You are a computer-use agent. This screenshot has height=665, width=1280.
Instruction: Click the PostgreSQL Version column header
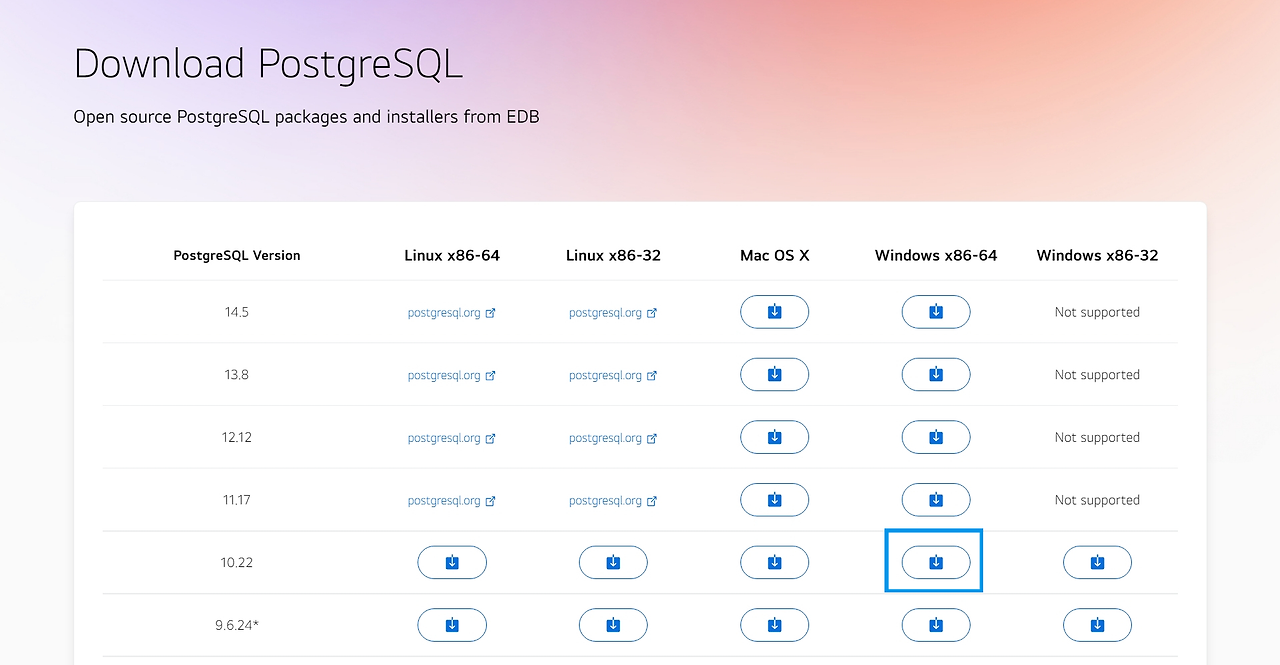tap(237, 255)
